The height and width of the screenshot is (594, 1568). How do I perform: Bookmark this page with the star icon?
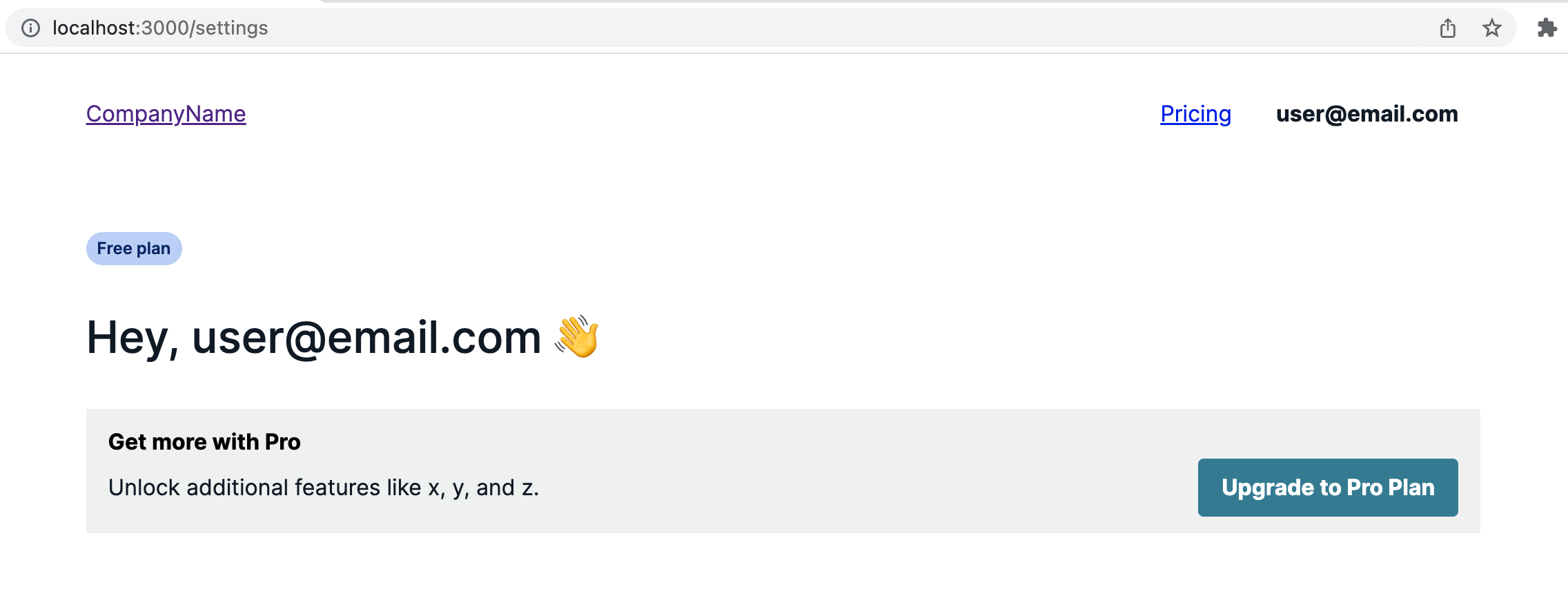(x=1491, y=28)
